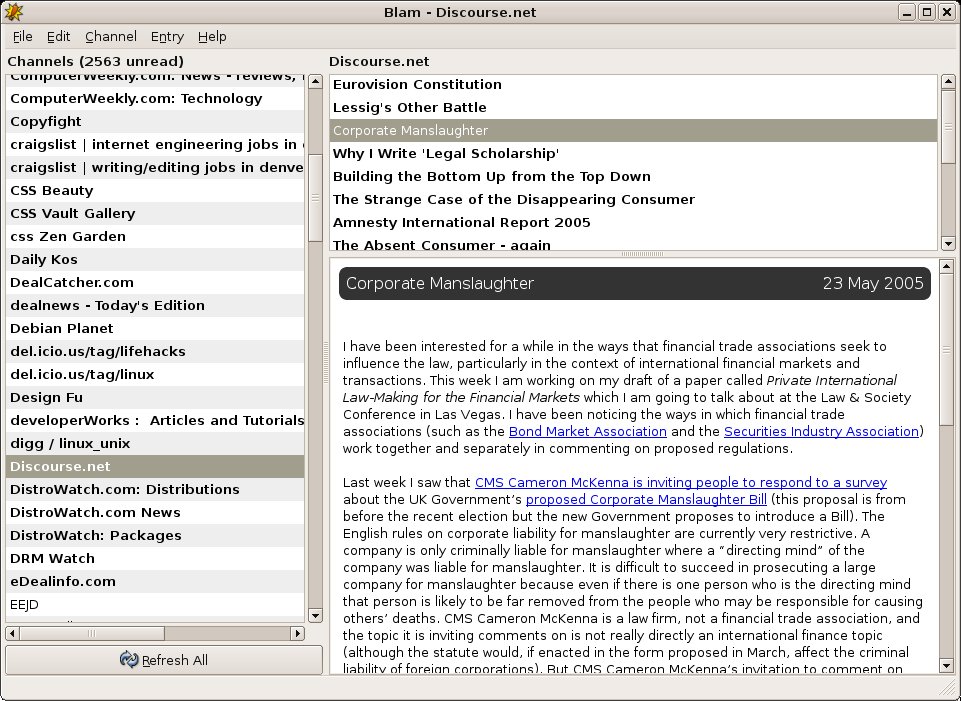
Task: Click article pane scroll-up arrow
Action: pyautogui.click(x=946, y=266)
